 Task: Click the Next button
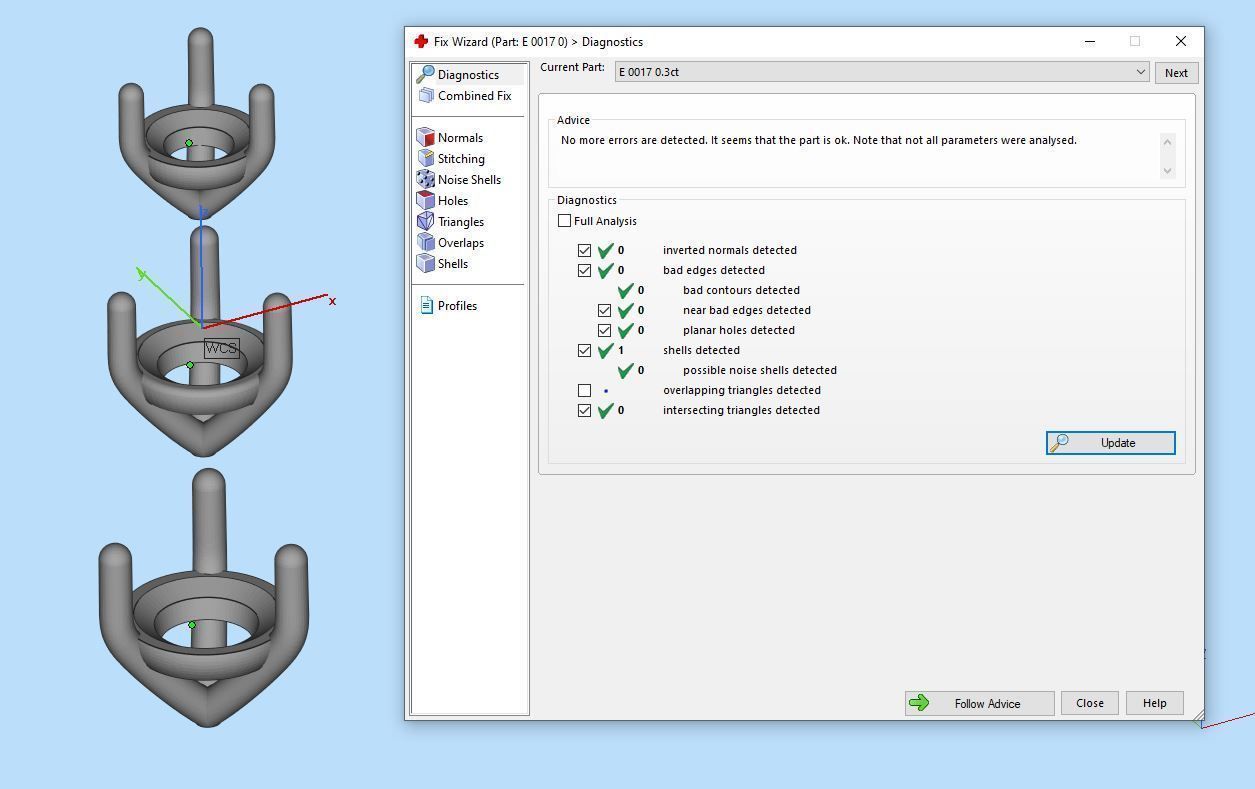[x=1176, y=72]
